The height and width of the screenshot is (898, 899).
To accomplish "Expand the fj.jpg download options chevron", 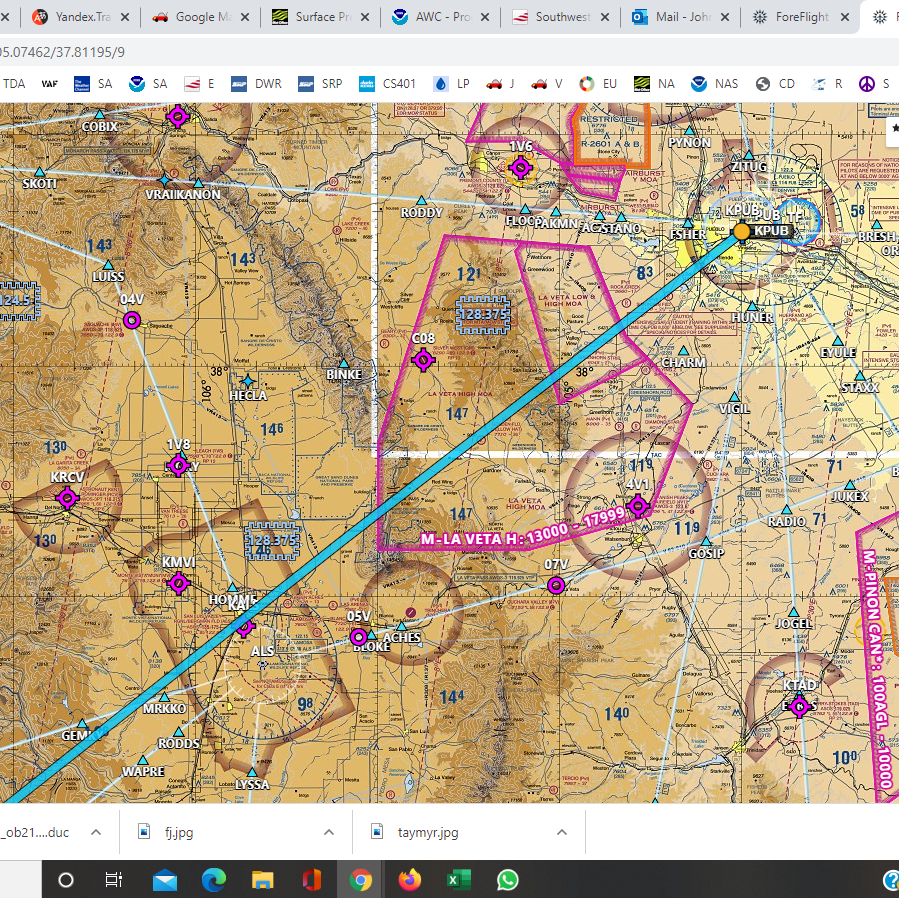I will tap(328, 831).
